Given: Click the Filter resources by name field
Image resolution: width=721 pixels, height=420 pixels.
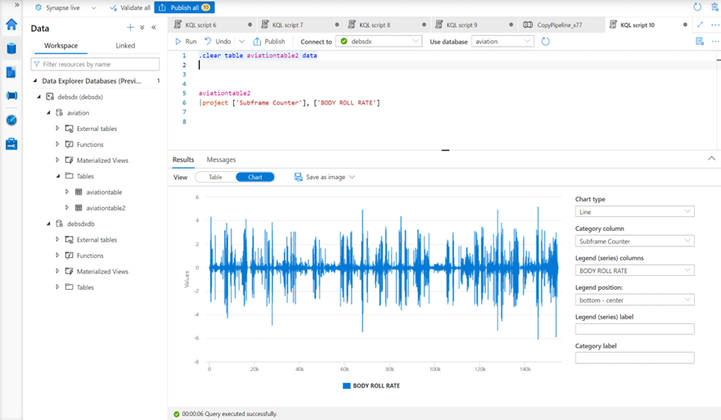Looking at the screenshot, I should pos(95,64).
